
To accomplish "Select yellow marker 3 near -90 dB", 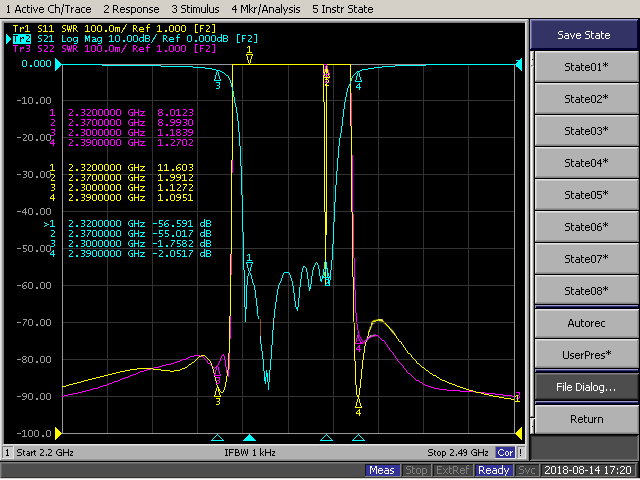I will point(218,396).
